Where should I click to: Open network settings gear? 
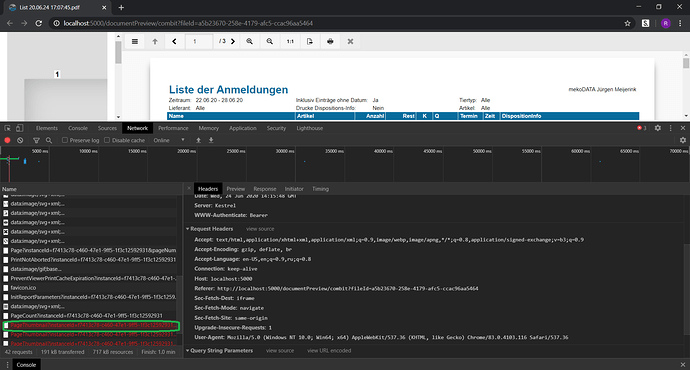(683, 140)
